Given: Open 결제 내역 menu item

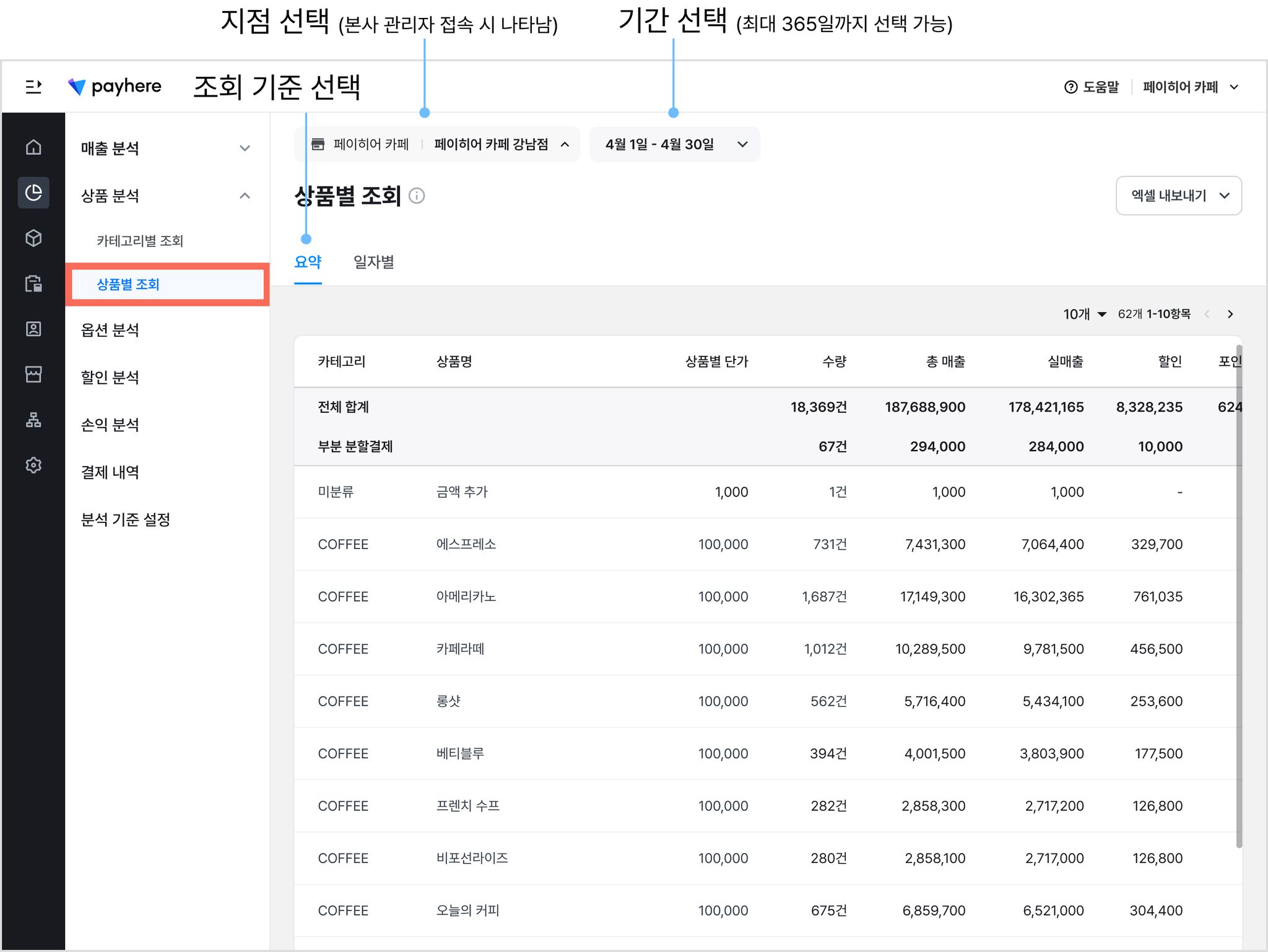Looking at the screenshot, I should coord(110,472).
